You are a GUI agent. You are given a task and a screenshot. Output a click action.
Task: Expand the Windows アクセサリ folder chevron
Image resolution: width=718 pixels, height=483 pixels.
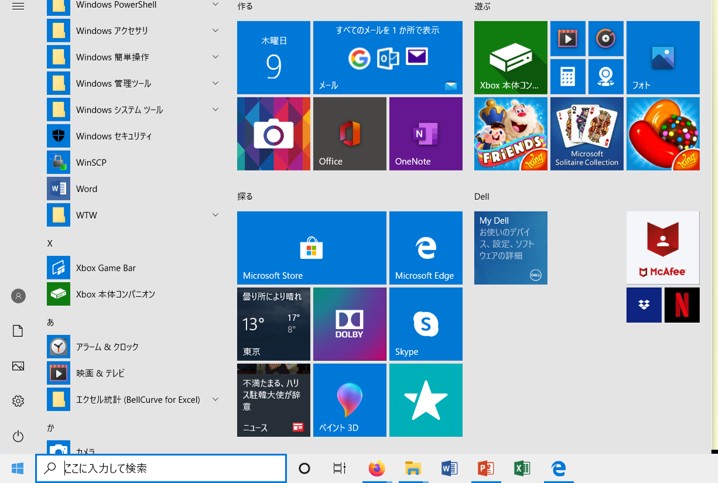tap(215, 31)
